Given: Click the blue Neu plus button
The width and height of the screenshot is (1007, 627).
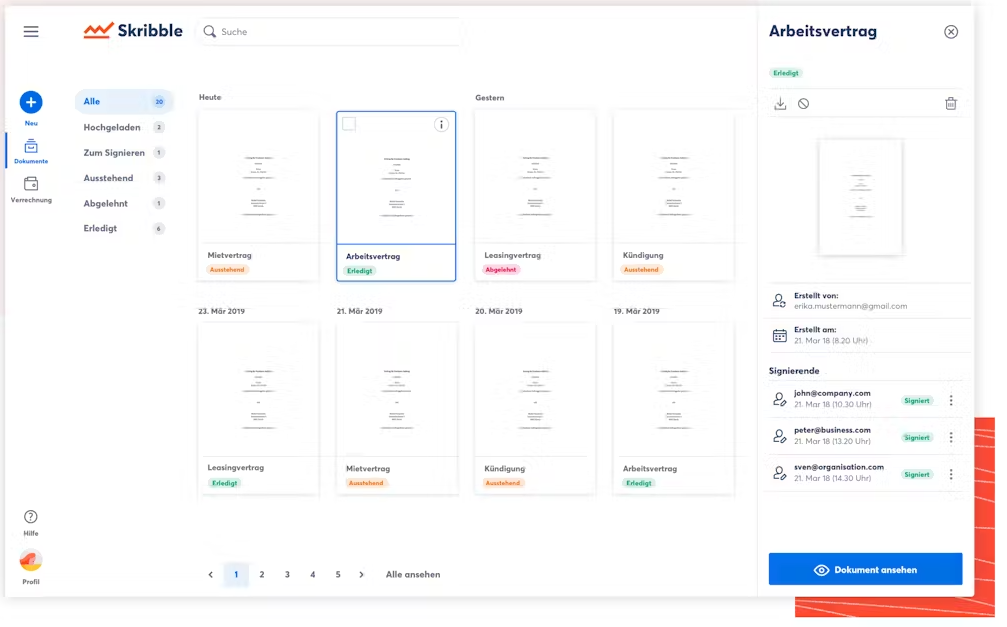Looking at the screenshot, I should coord(31,102).
